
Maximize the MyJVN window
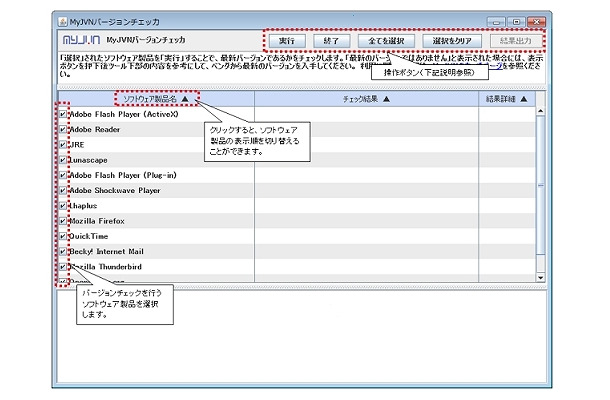516,22
